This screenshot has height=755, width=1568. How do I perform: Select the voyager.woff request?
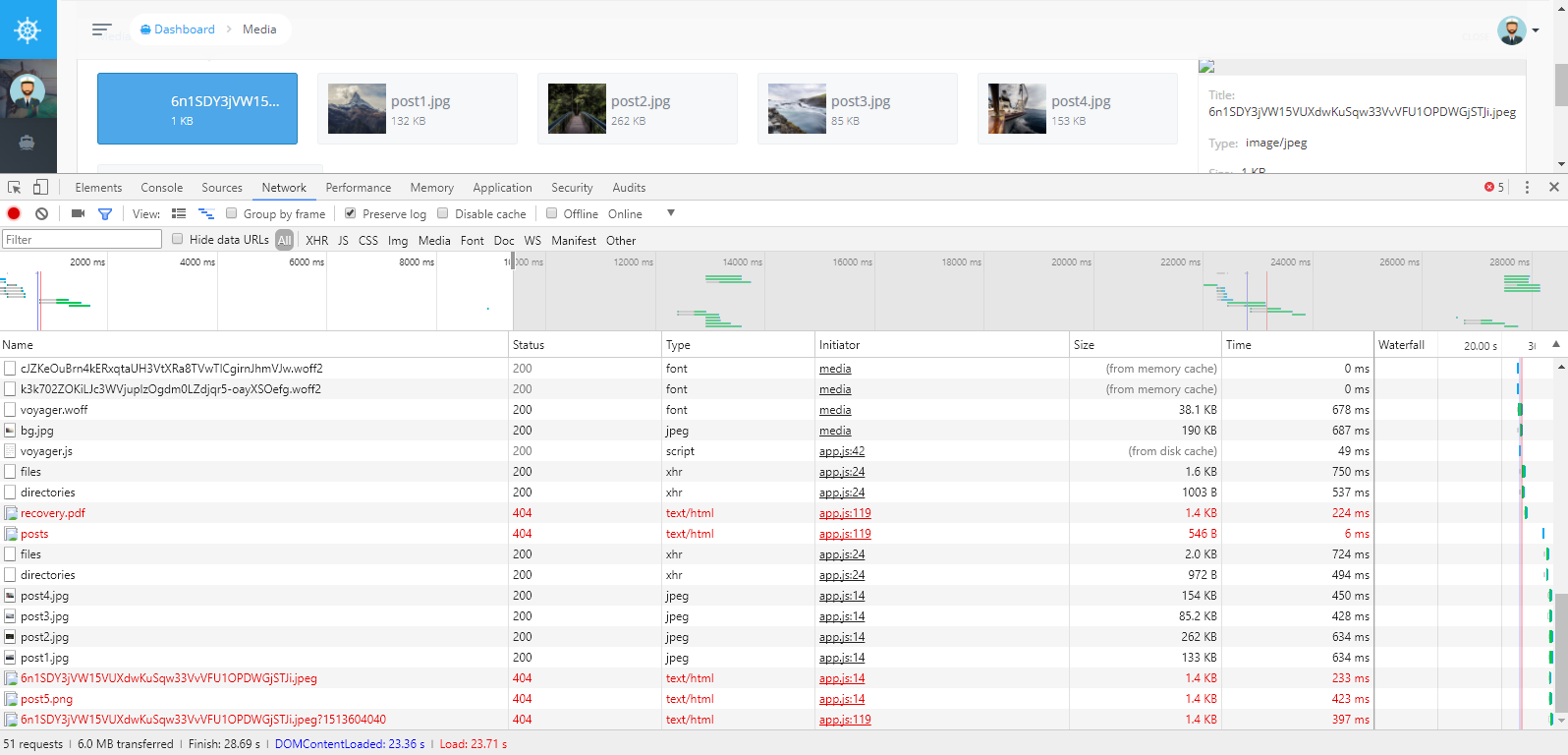pyautogui.click(x=686, y=410)
